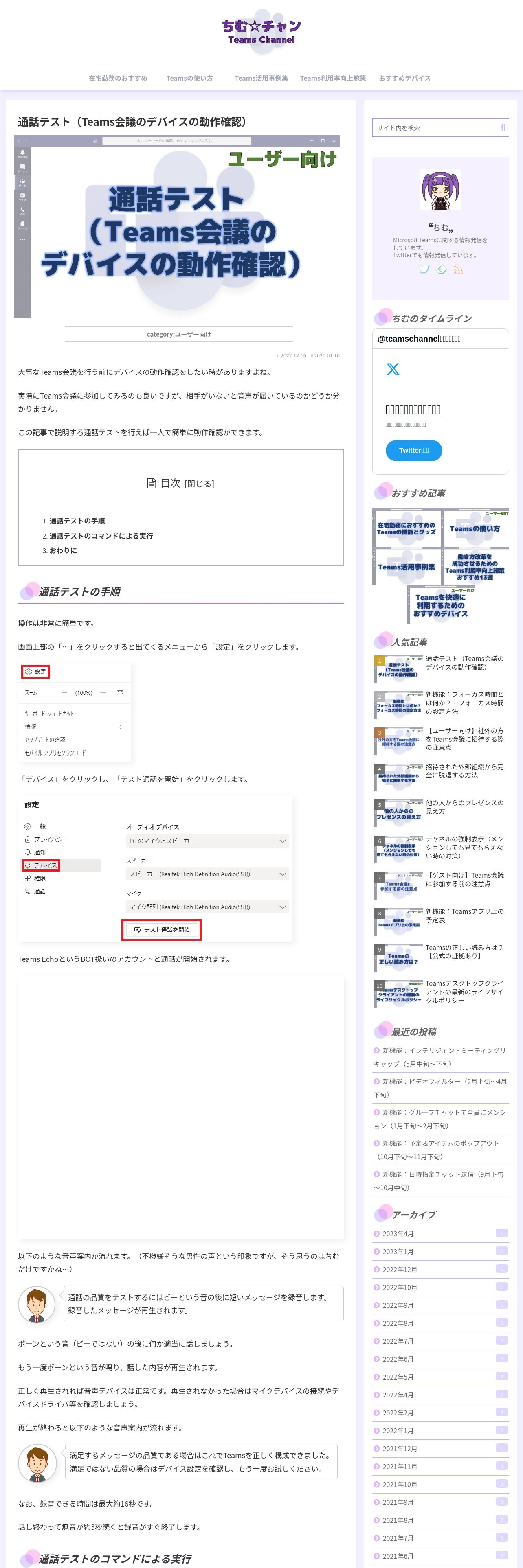The image size is (523, 1568).
Task: Open popular article ranked 1 通話テスト
Action: (441, 668)
